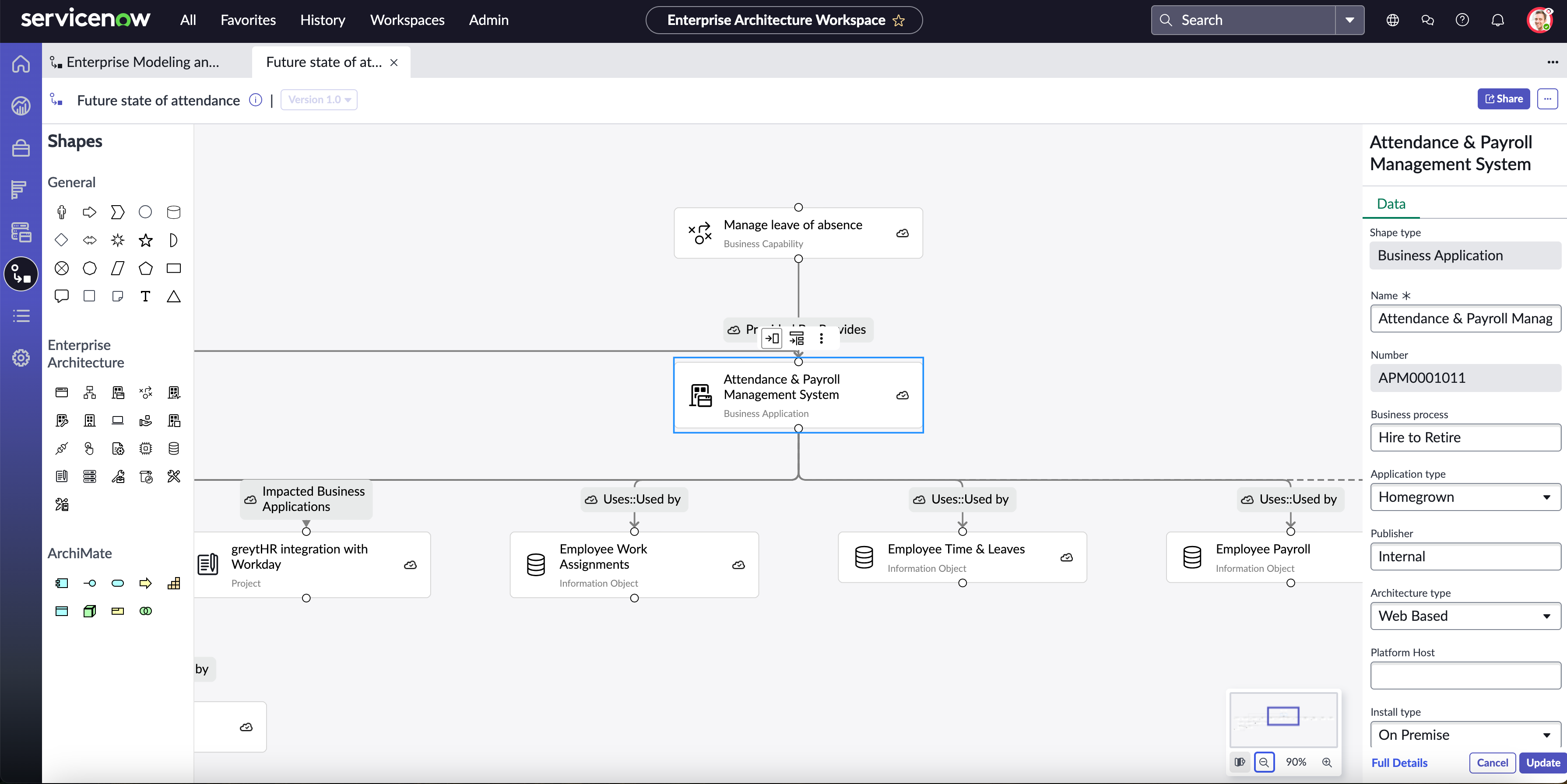Open the notifications bell
This screenshot has width=1567, height=784.
1497,20
